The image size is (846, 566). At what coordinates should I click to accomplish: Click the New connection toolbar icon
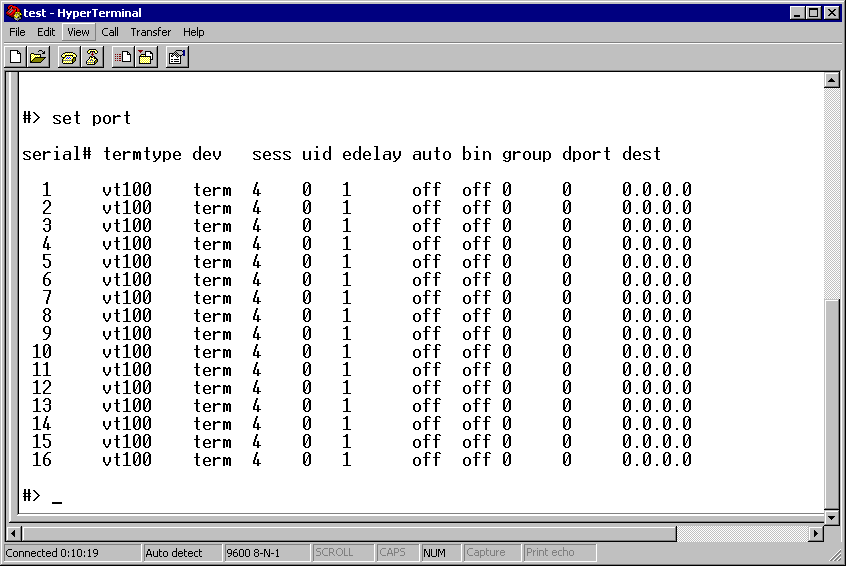pos(16,57)
